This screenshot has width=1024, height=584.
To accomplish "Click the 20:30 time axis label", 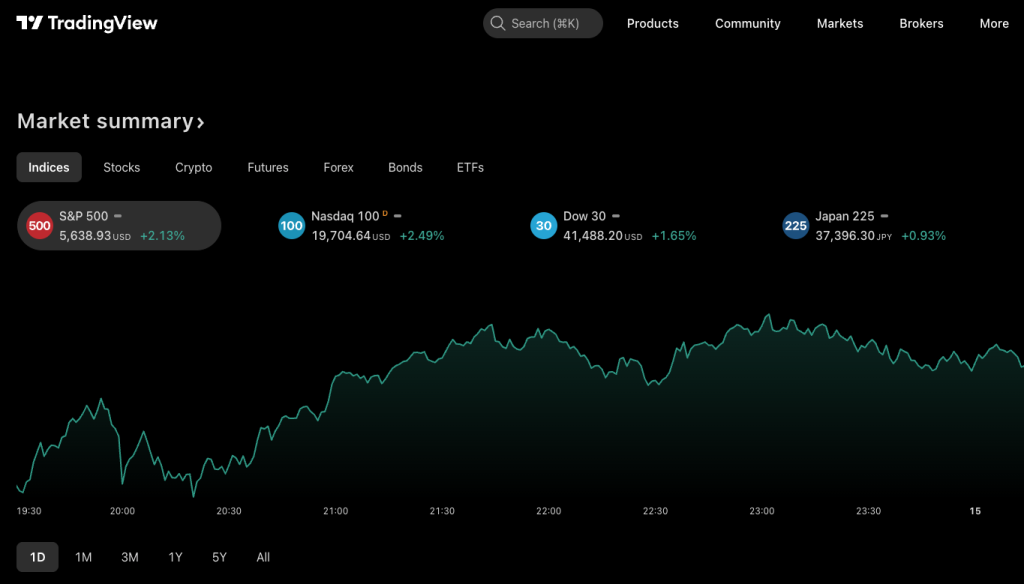I will point(229,511).
